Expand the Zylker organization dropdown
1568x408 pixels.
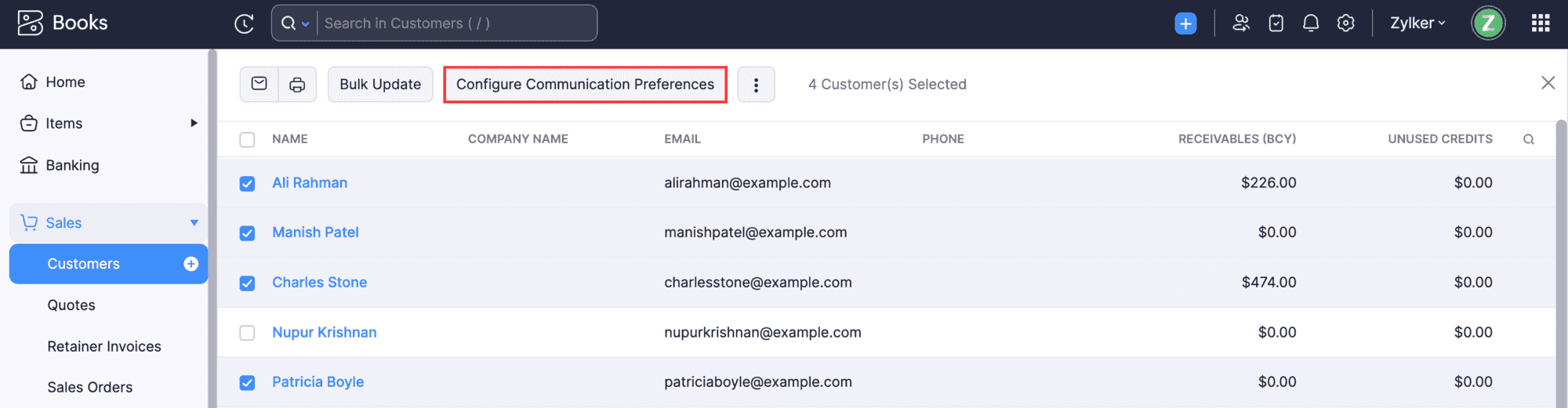point(1417,23)
